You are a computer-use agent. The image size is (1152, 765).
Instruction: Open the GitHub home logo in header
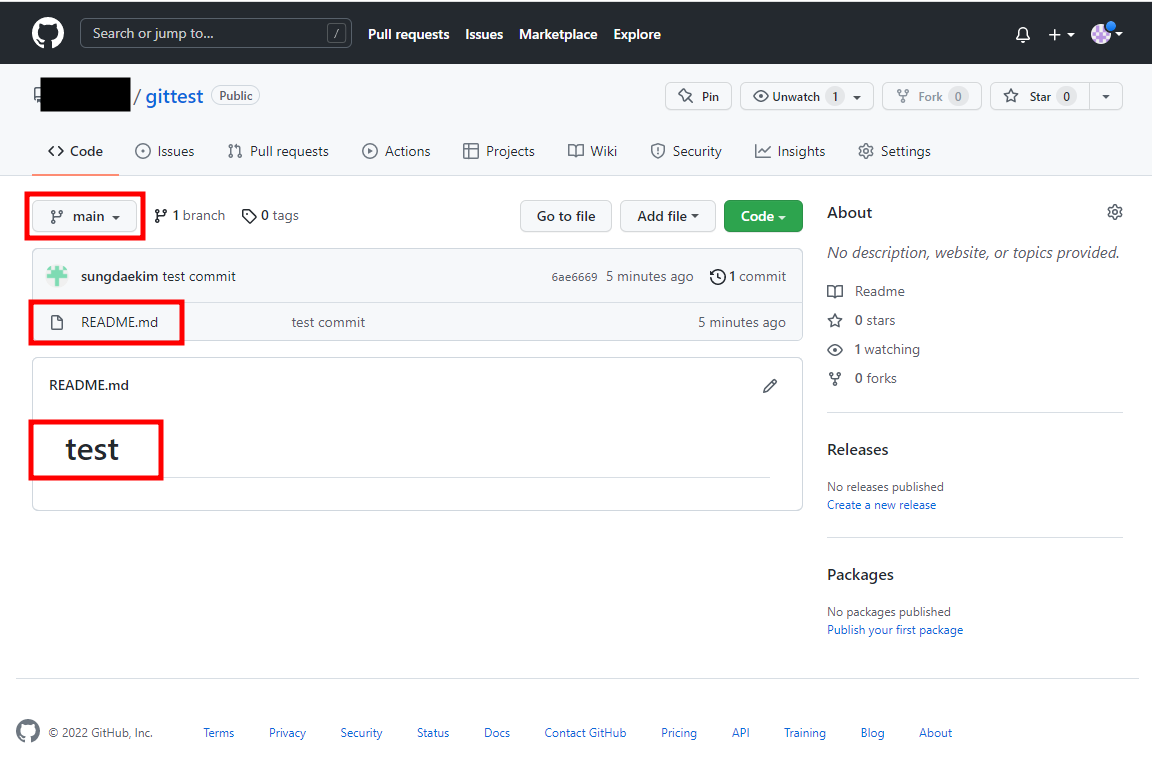(x=48, y=34)
